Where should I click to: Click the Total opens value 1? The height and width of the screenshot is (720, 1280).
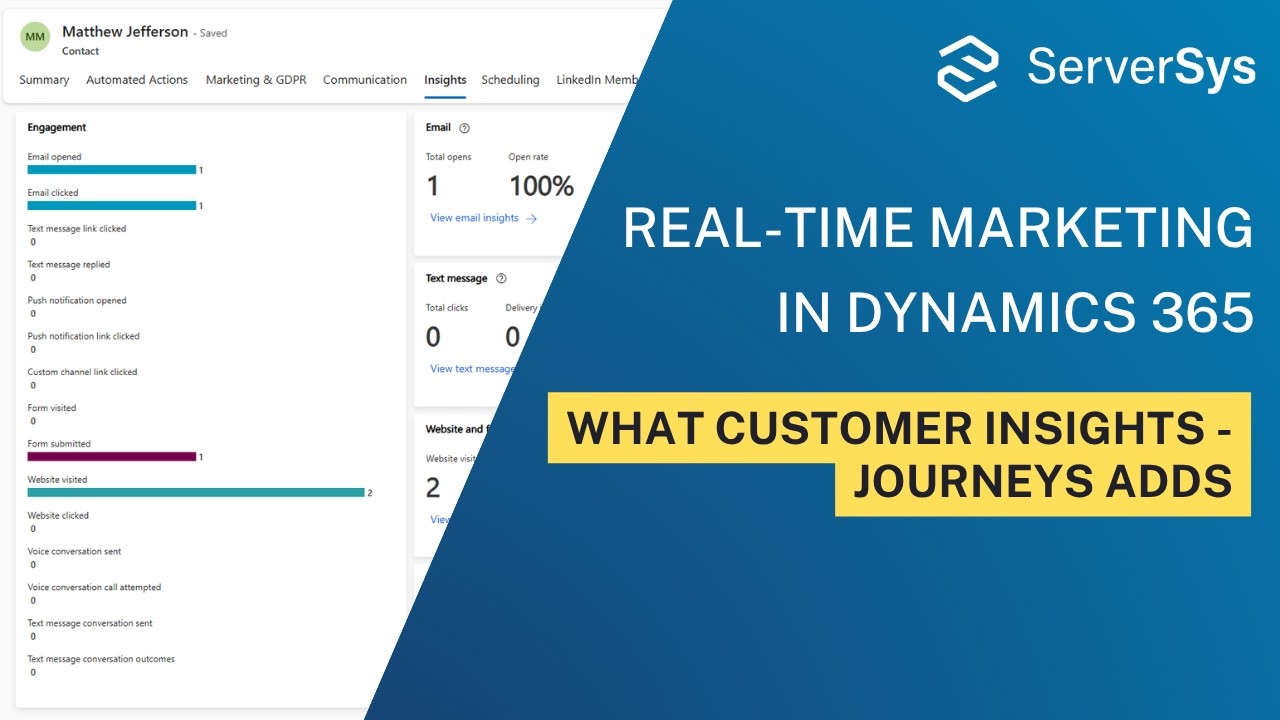(433, 186)
